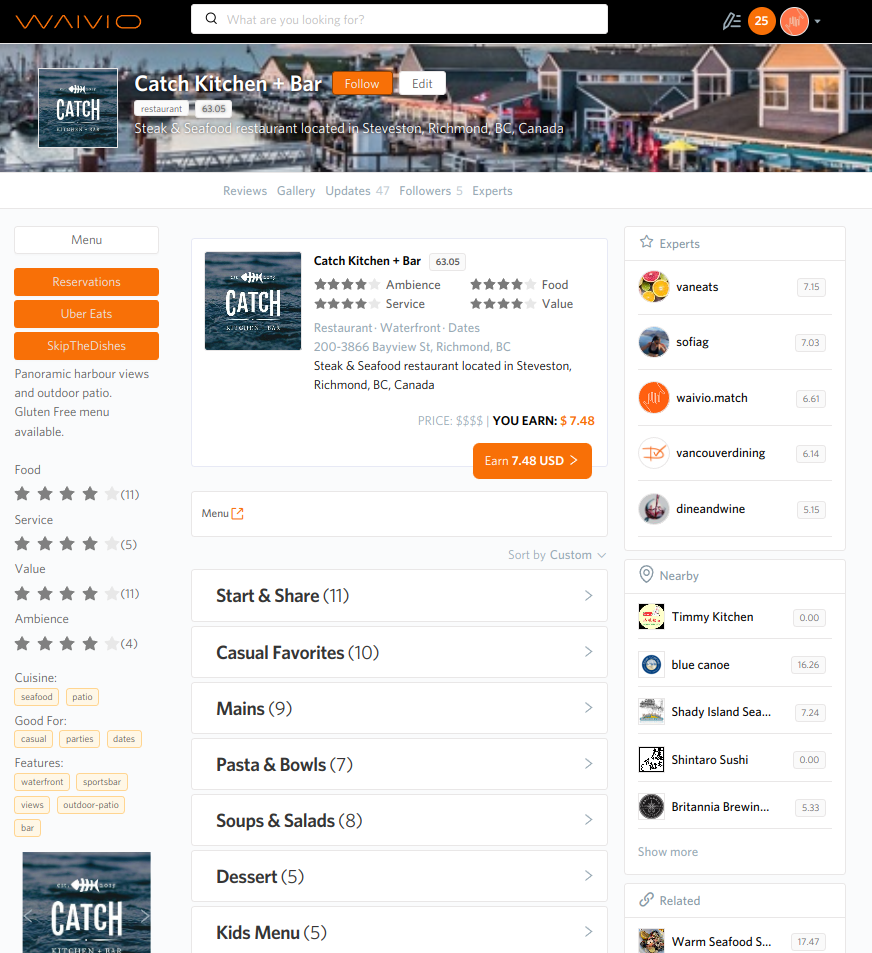Click the Menu sidebar button
Image resolution: width=872 pixels, height=953 pixels.
[x=86, y=240]
